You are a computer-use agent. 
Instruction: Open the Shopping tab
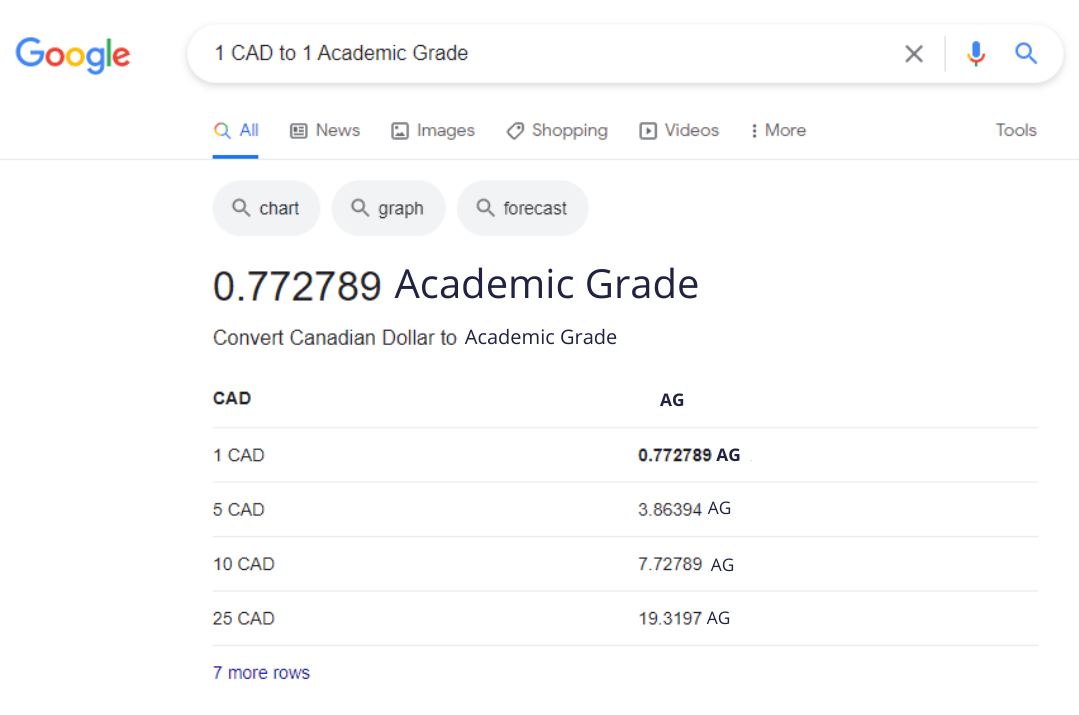(x=557, y=130)
